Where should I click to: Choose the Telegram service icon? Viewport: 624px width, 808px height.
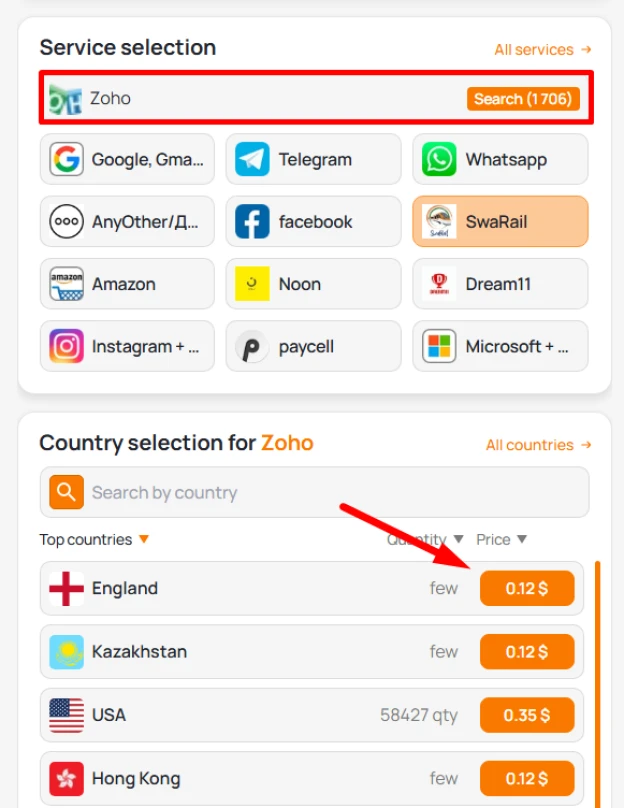coord(252,159)
